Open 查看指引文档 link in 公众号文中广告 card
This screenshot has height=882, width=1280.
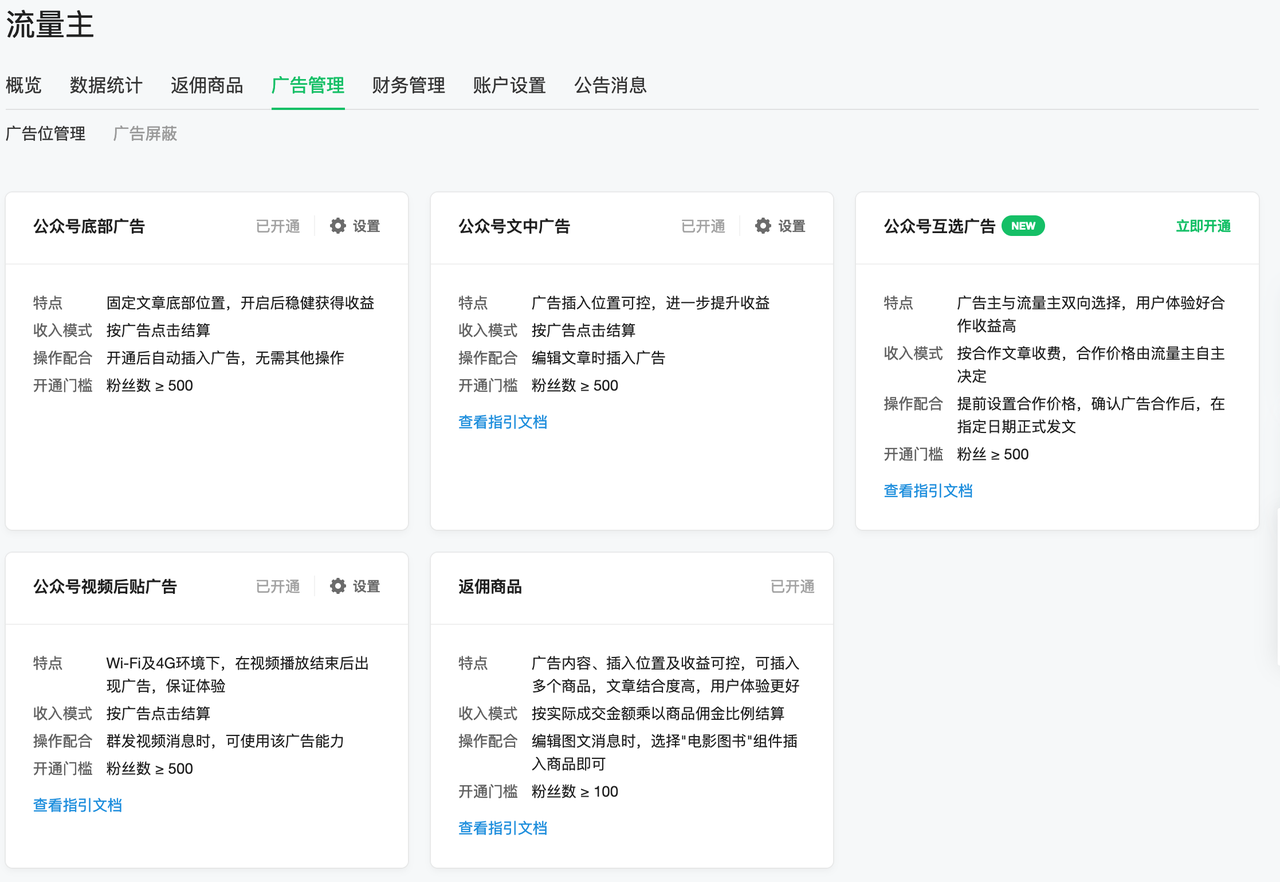coord(503,422)
